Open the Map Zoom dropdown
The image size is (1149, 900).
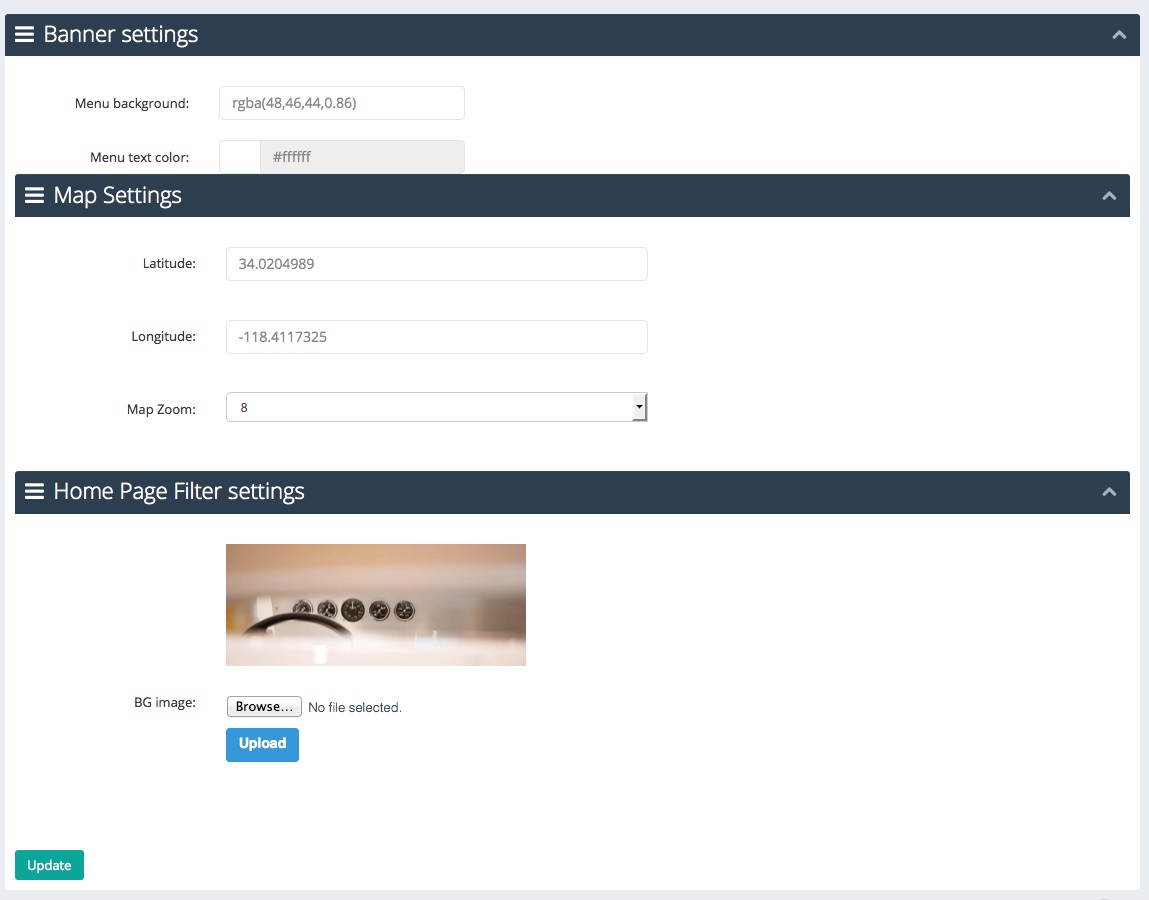click(x=437, y=407)
